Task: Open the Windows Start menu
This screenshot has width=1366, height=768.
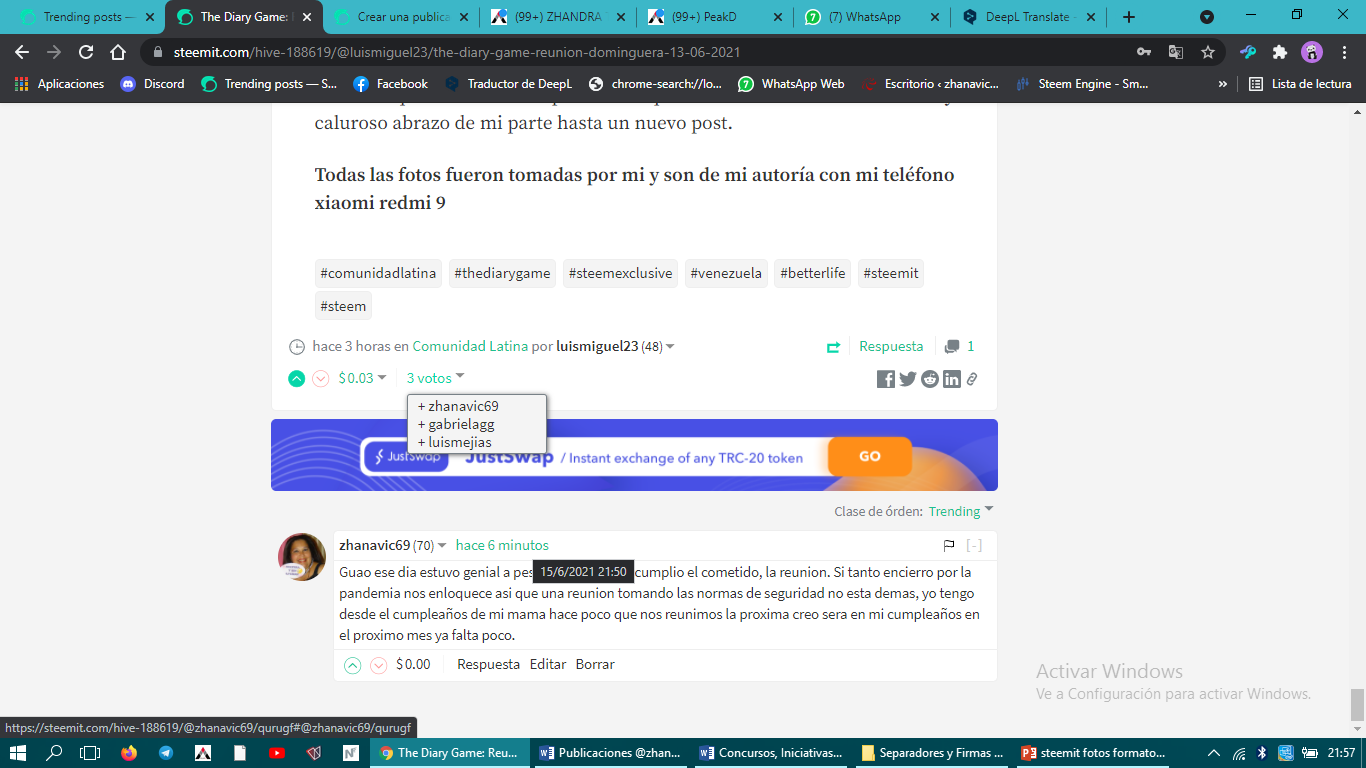Action: tap(17, 753)
